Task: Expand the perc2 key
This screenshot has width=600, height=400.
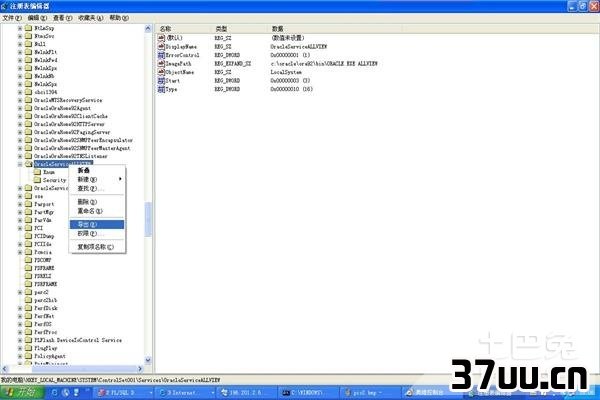Action: coord(20,292)
